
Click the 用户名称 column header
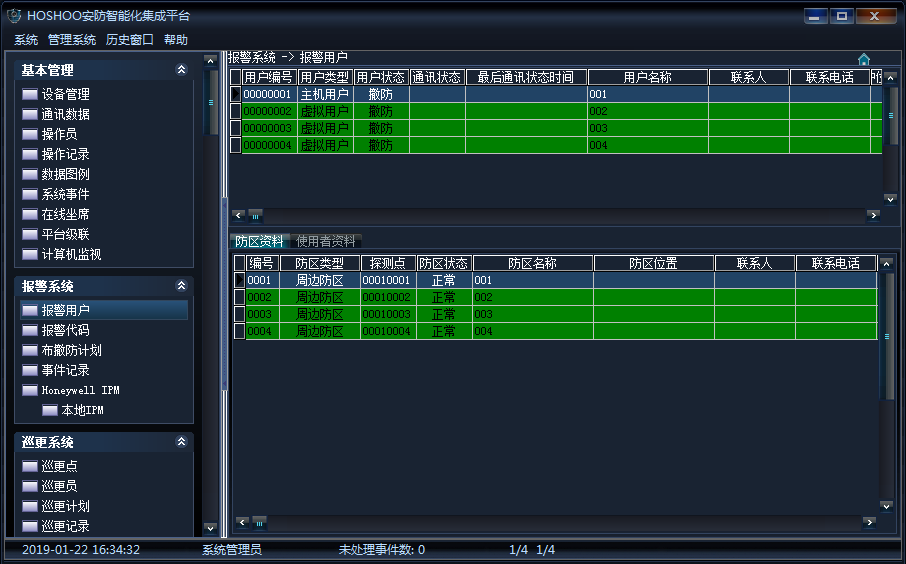tap(647, 77)
